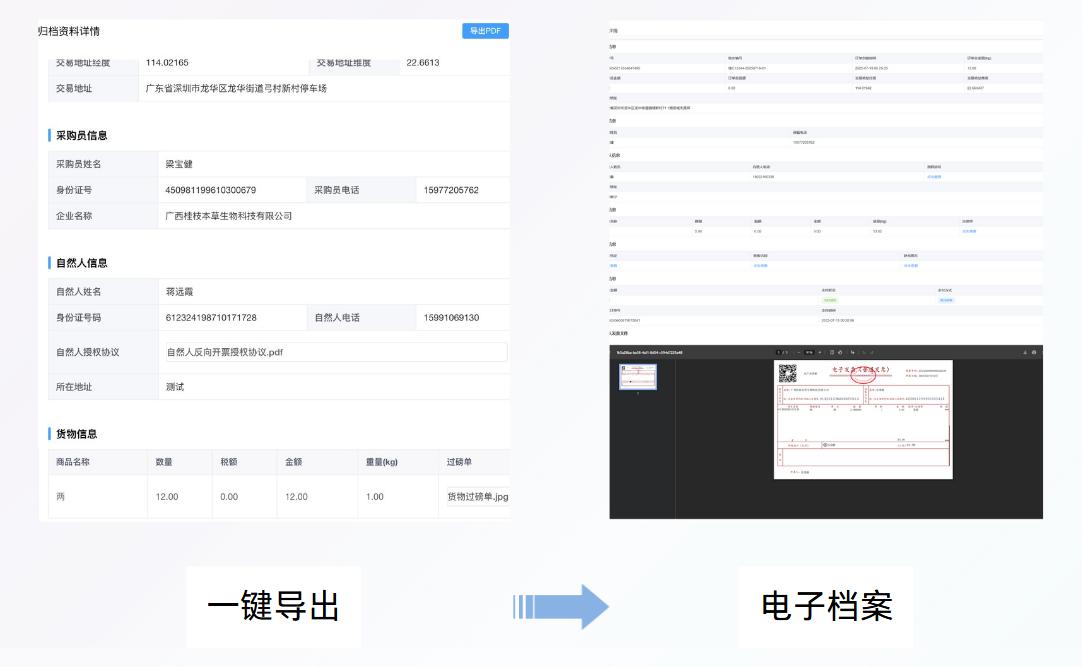Click the PDF zoom percentage field
The height and width of the screenshot is (667, 1082).
[809, 352]
